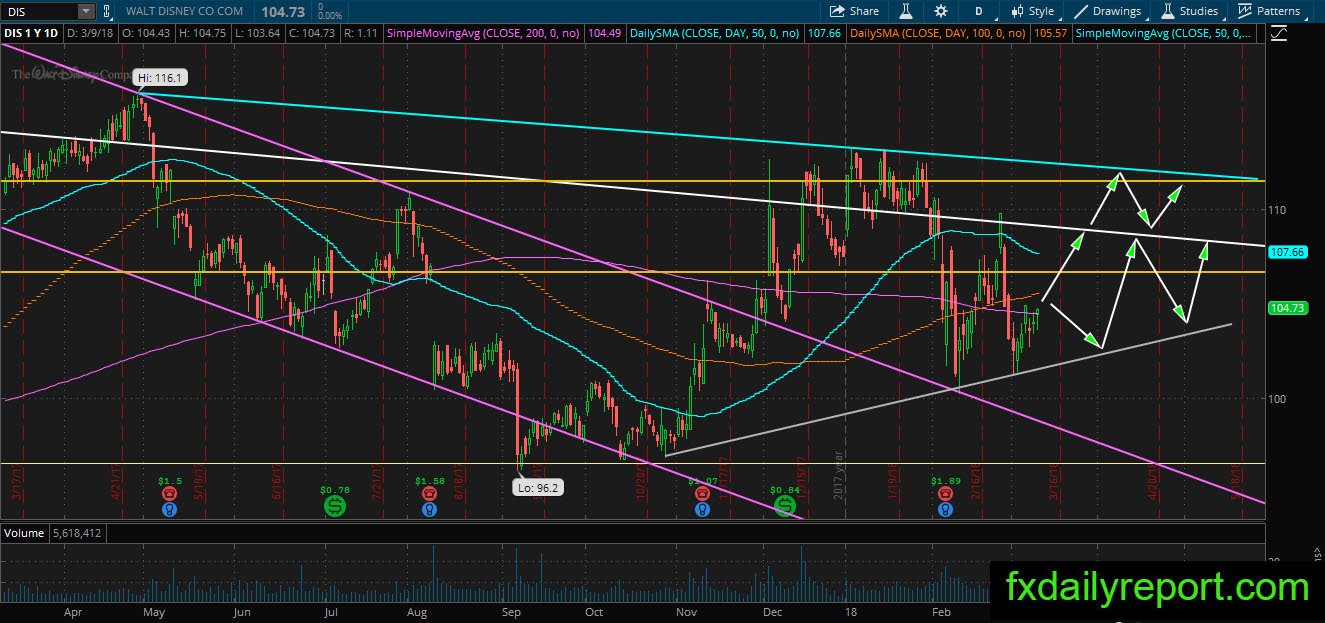The image size is (1325, 623).
Task: Click the $0.78 dividend amount label
Action: click(x=334, y=489)
